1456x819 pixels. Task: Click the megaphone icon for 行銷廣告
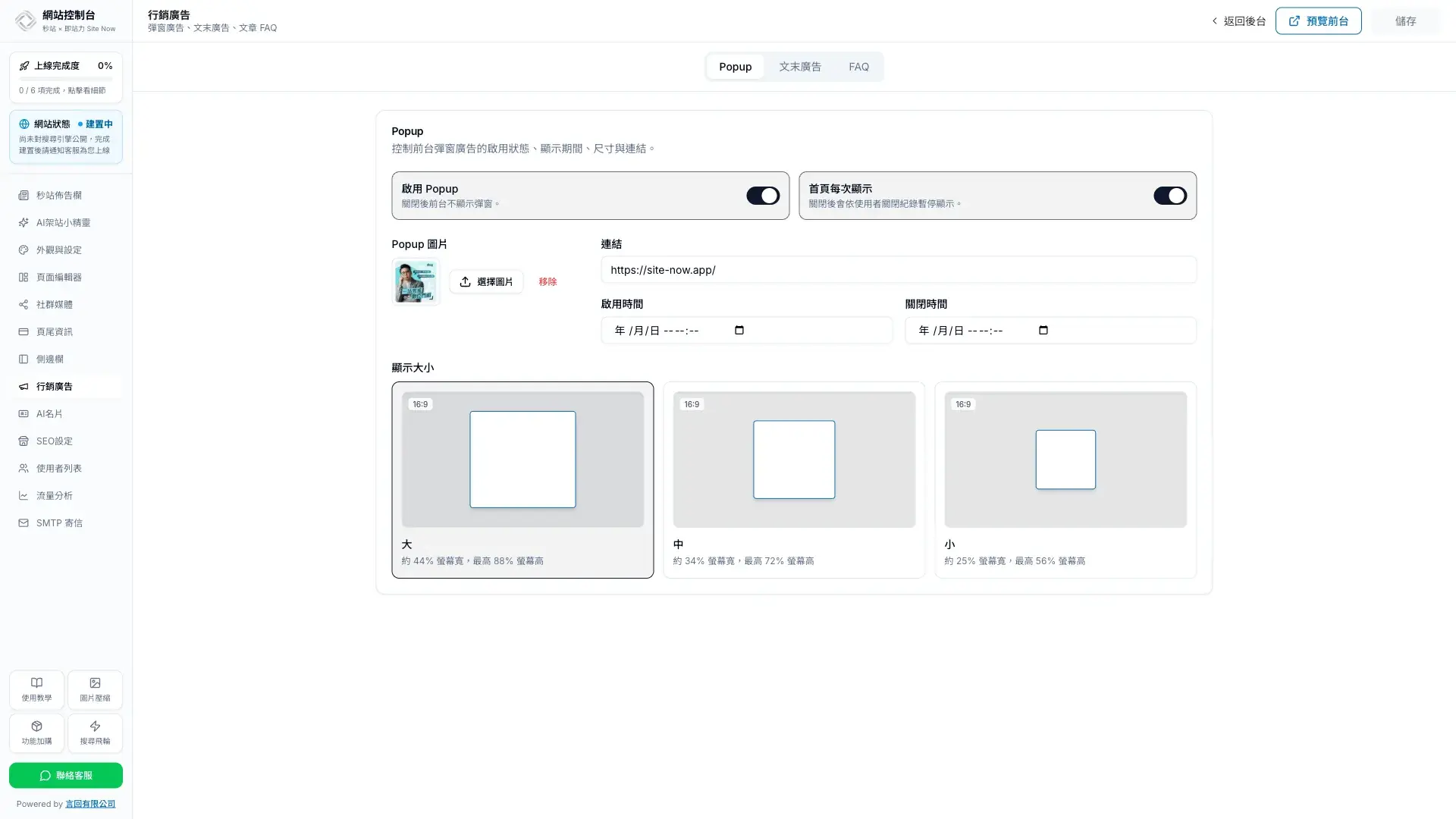tap(24, 387)
